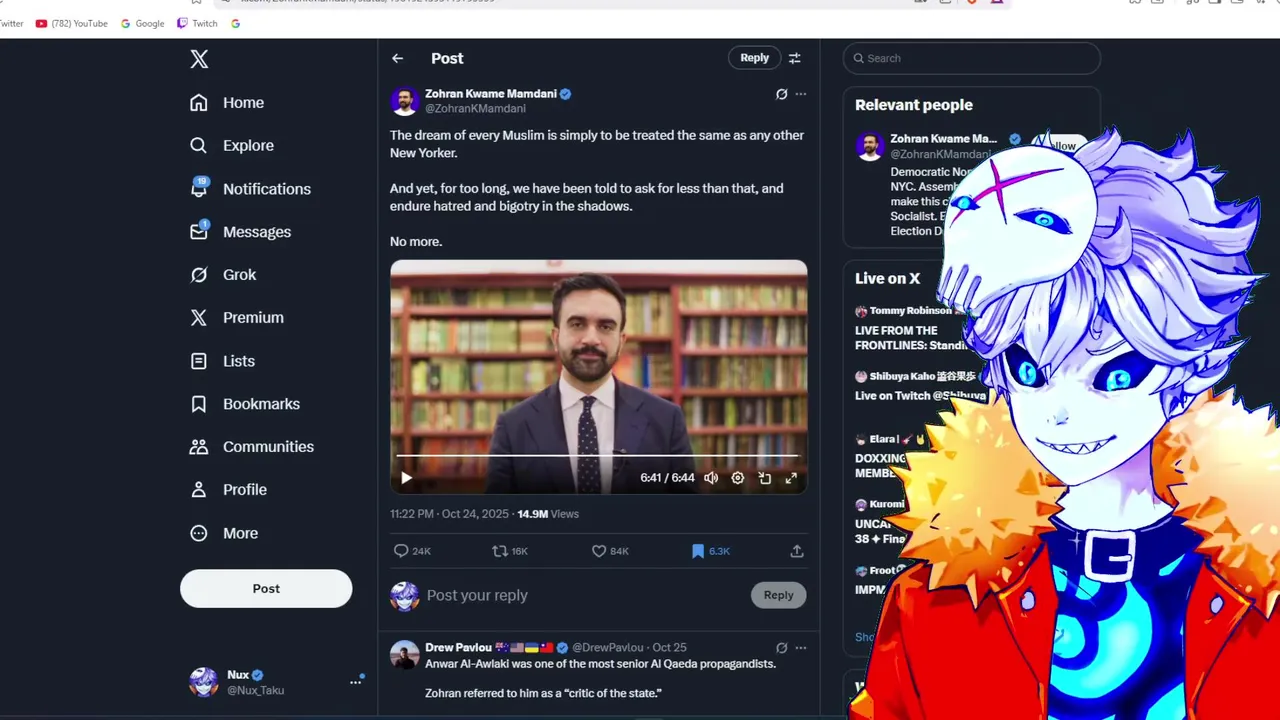Open Communities icon in sidebar
Viewport: 1280px width, 720px height.
coord(199,447)
